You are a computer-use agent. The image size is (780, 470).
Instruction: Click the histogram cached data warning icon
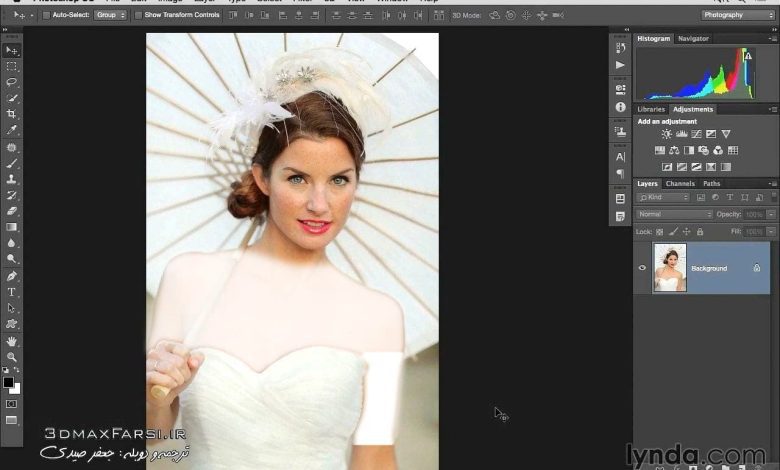tap(748, 56)
